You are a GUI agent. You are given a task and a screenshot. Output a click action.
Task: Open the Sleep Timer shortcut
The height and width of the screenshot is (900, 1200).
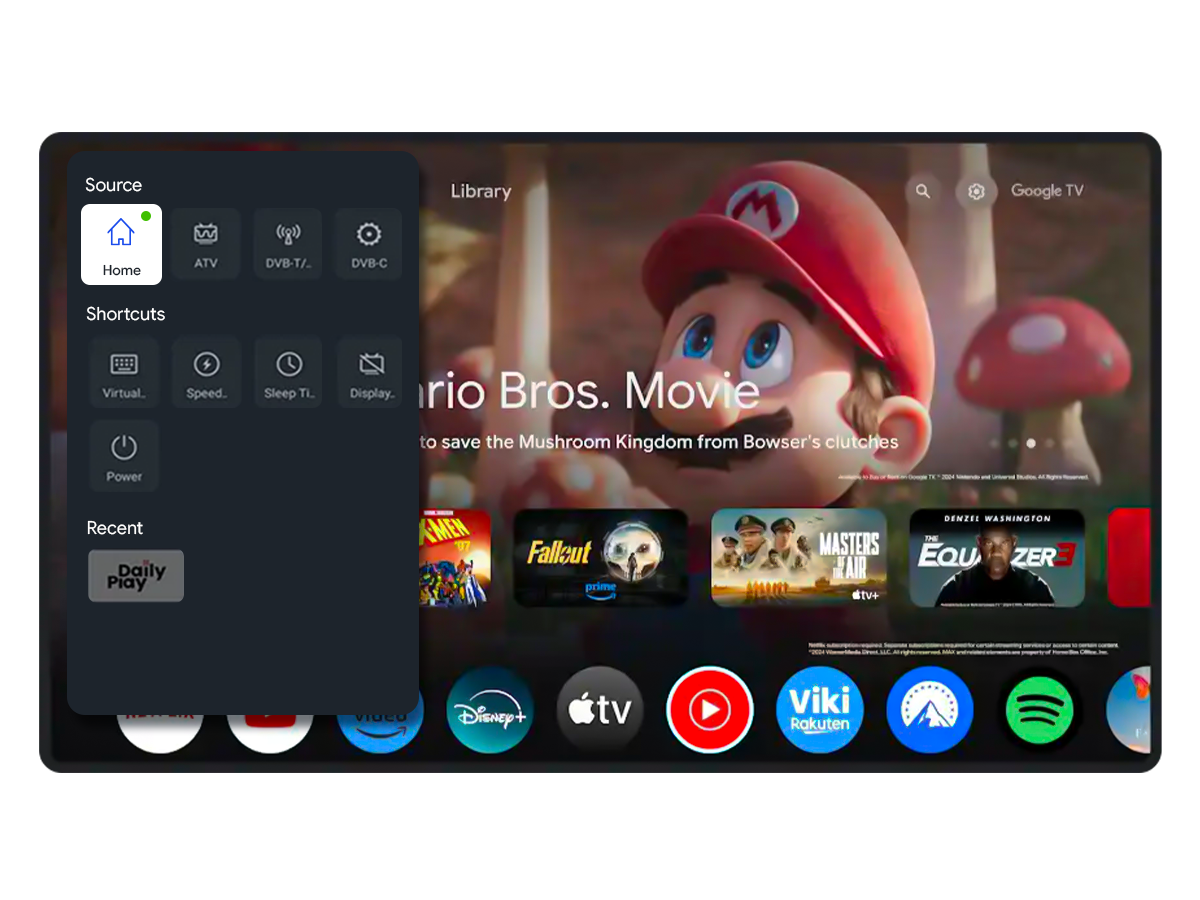(288, 372)
